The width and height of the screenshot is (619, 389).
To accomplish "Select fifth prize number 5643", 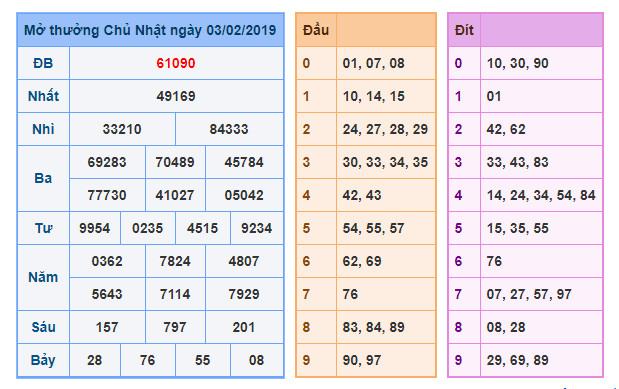I will coord(107,294).
